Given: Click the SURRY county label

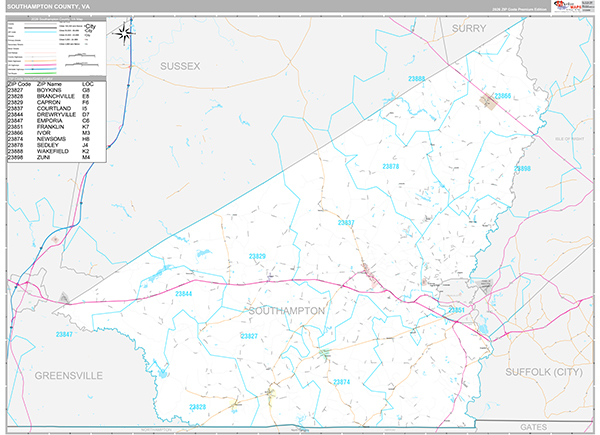Looking at the screenshot, I should point(469,29).
